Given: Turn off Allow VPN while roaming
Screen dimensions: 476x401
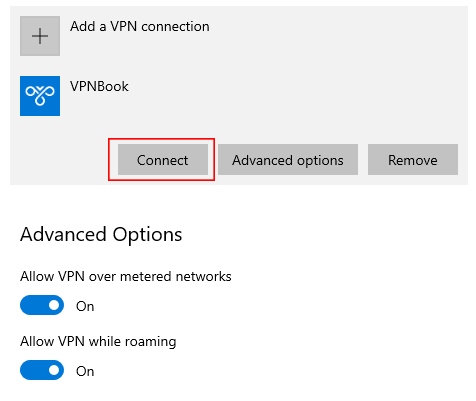Looking at the screenshot, I should click(x=42, y=370).
